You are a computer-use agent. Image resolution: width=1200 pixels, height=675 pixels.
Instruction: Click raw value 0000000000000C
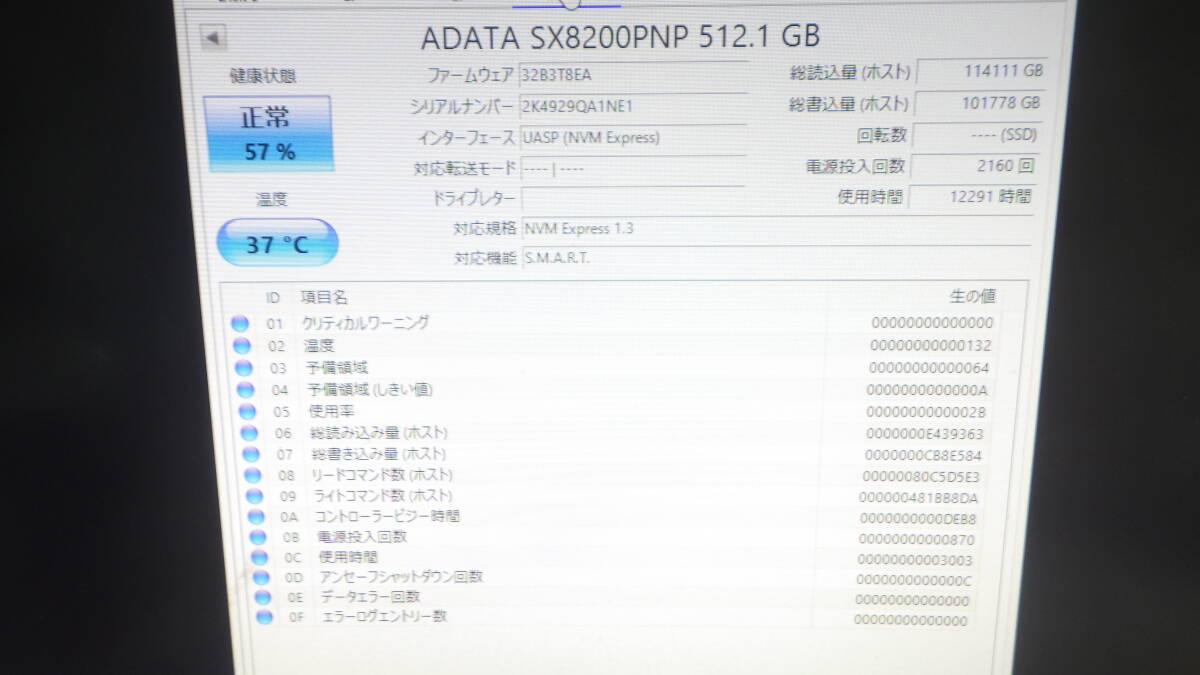click(914, 580)
